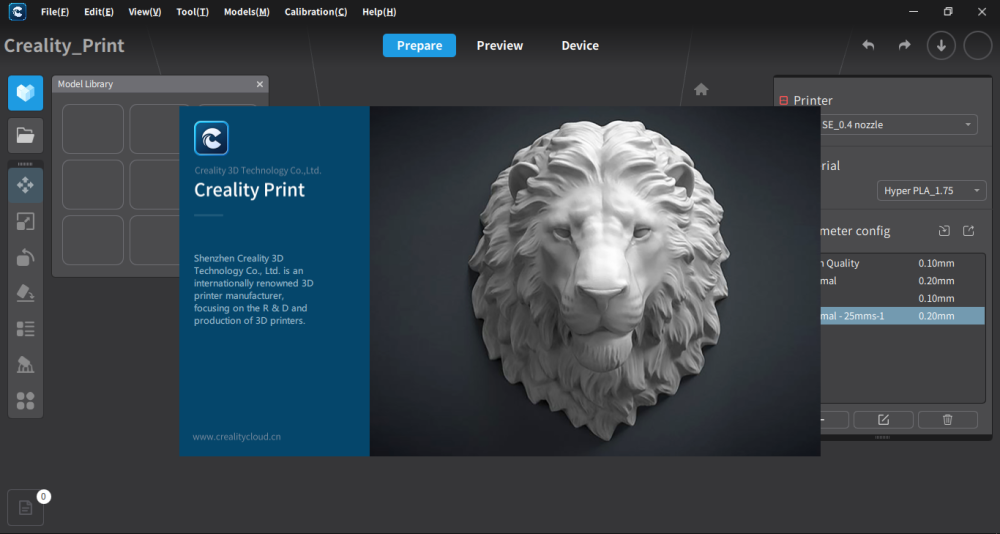Click the Creality logo in title bar

click(17, 11)
